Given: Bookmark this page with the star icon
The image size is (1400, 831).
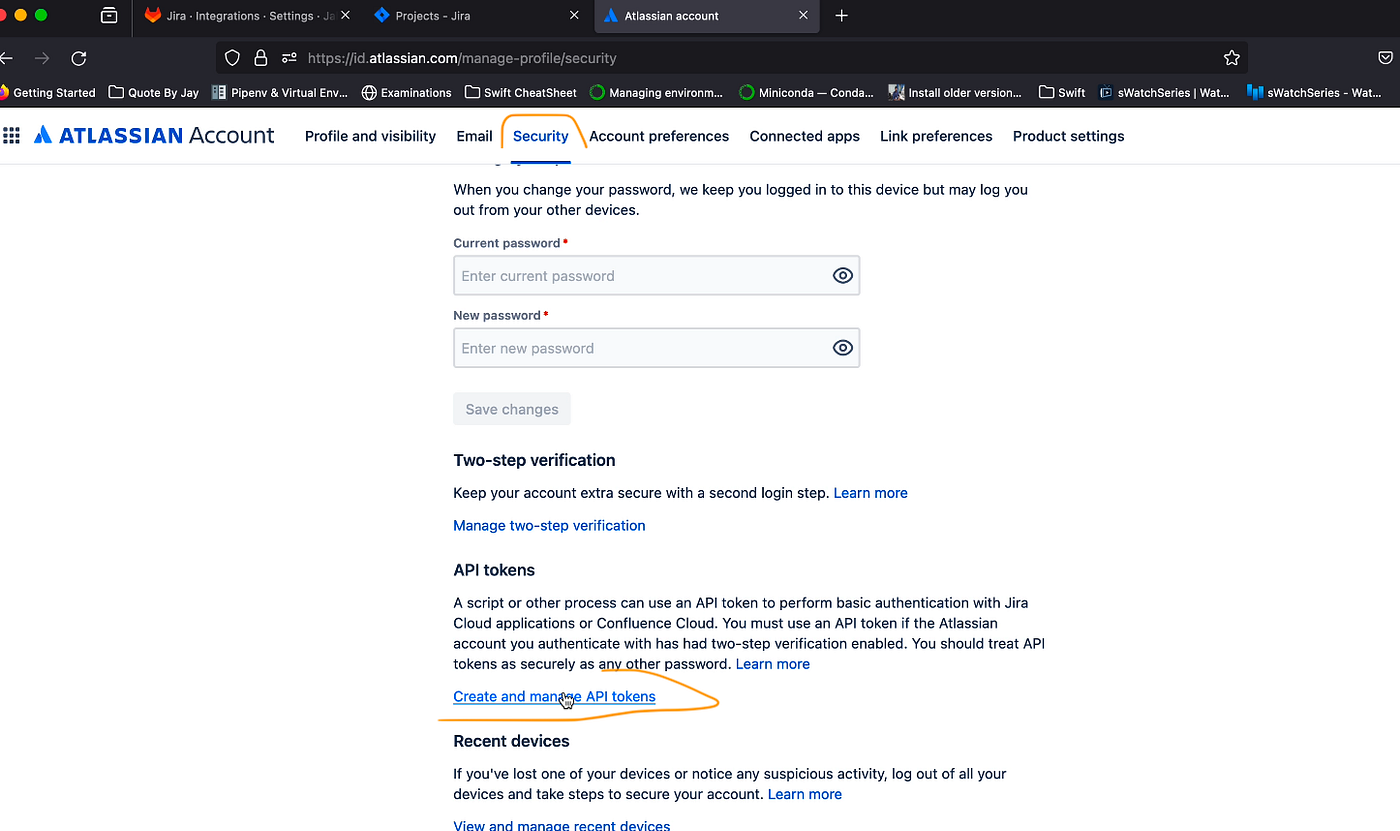Looking at the screenshot, I should click(x=1232, y=58).
